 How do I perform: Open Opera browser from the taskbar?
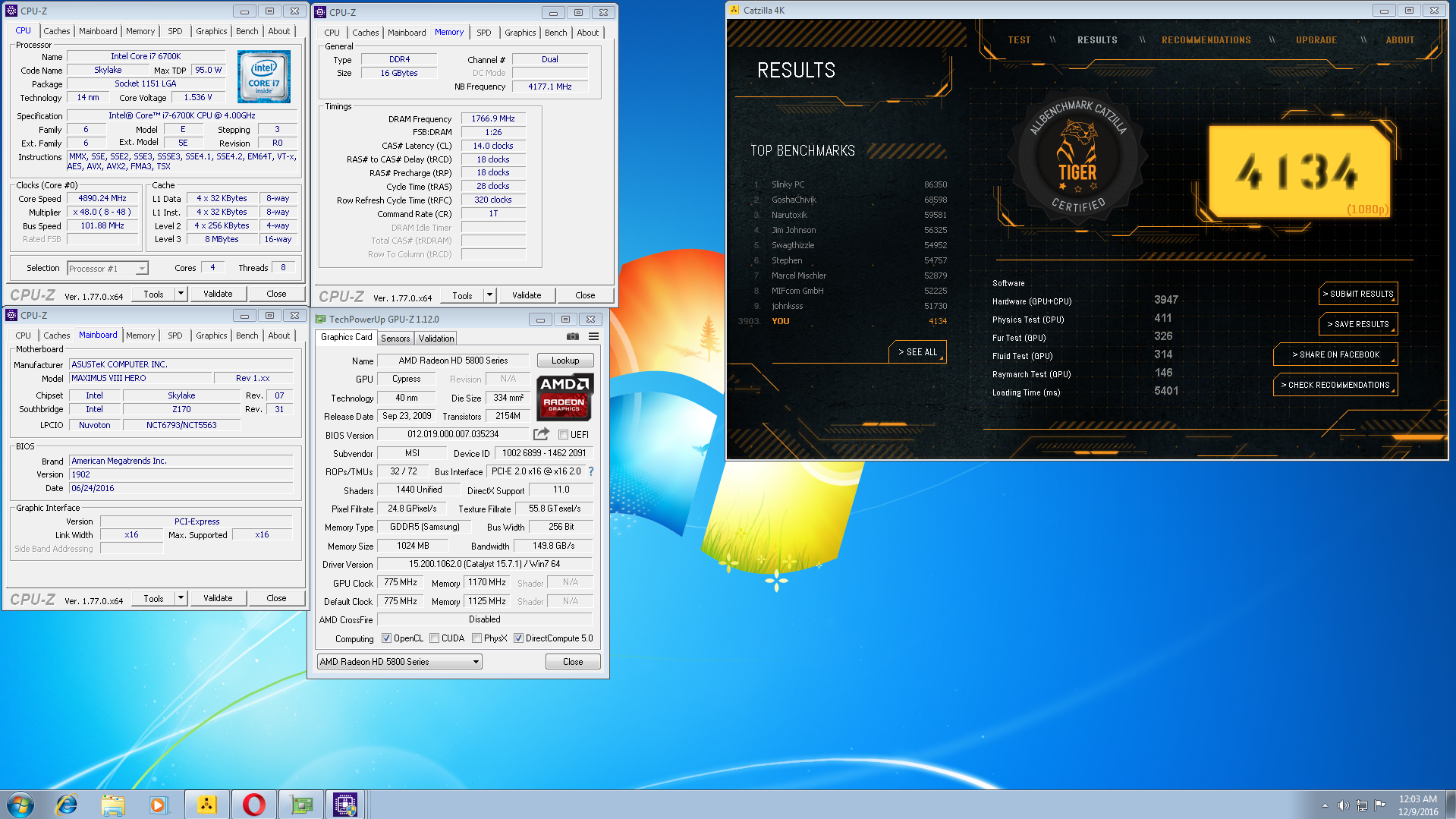tap(253, 805)
